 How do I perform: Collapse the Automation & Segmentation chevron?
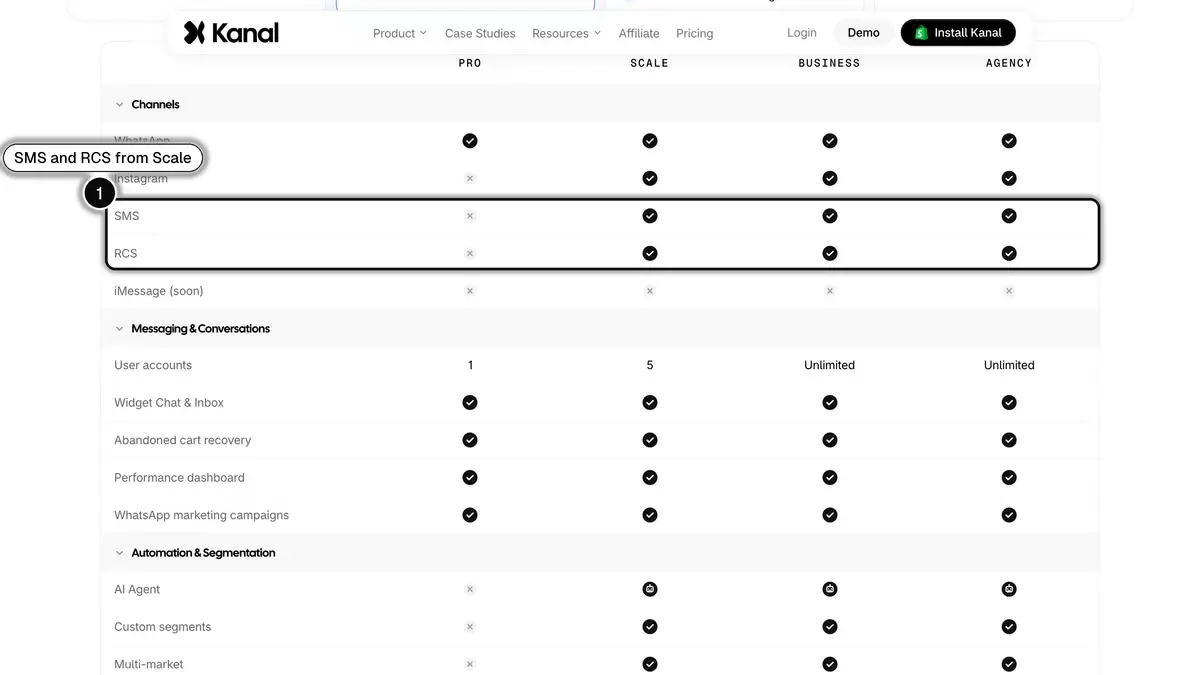(x=120, y=552)
